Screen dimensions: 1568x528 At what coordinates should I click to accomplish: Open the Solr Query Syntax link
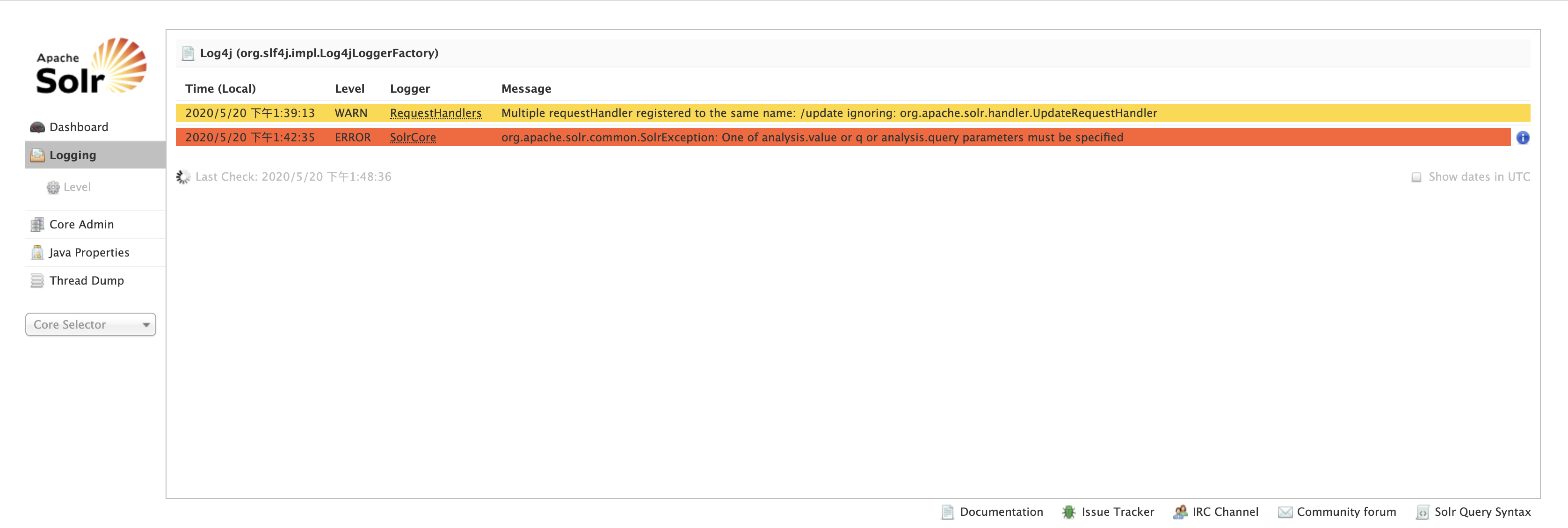(x=1481, y=512)
